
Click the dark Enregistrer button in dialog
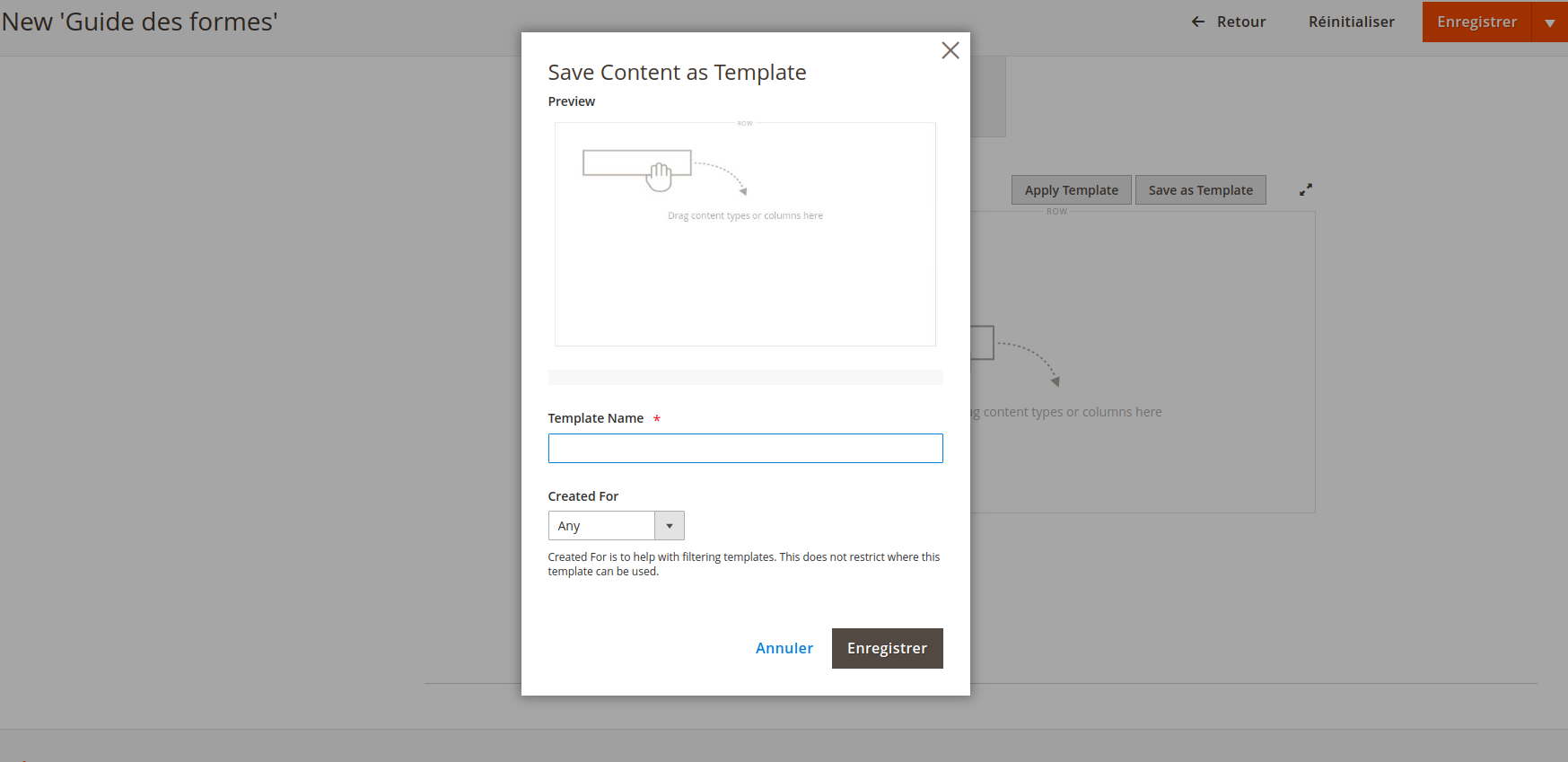click(x=887, y=648)
